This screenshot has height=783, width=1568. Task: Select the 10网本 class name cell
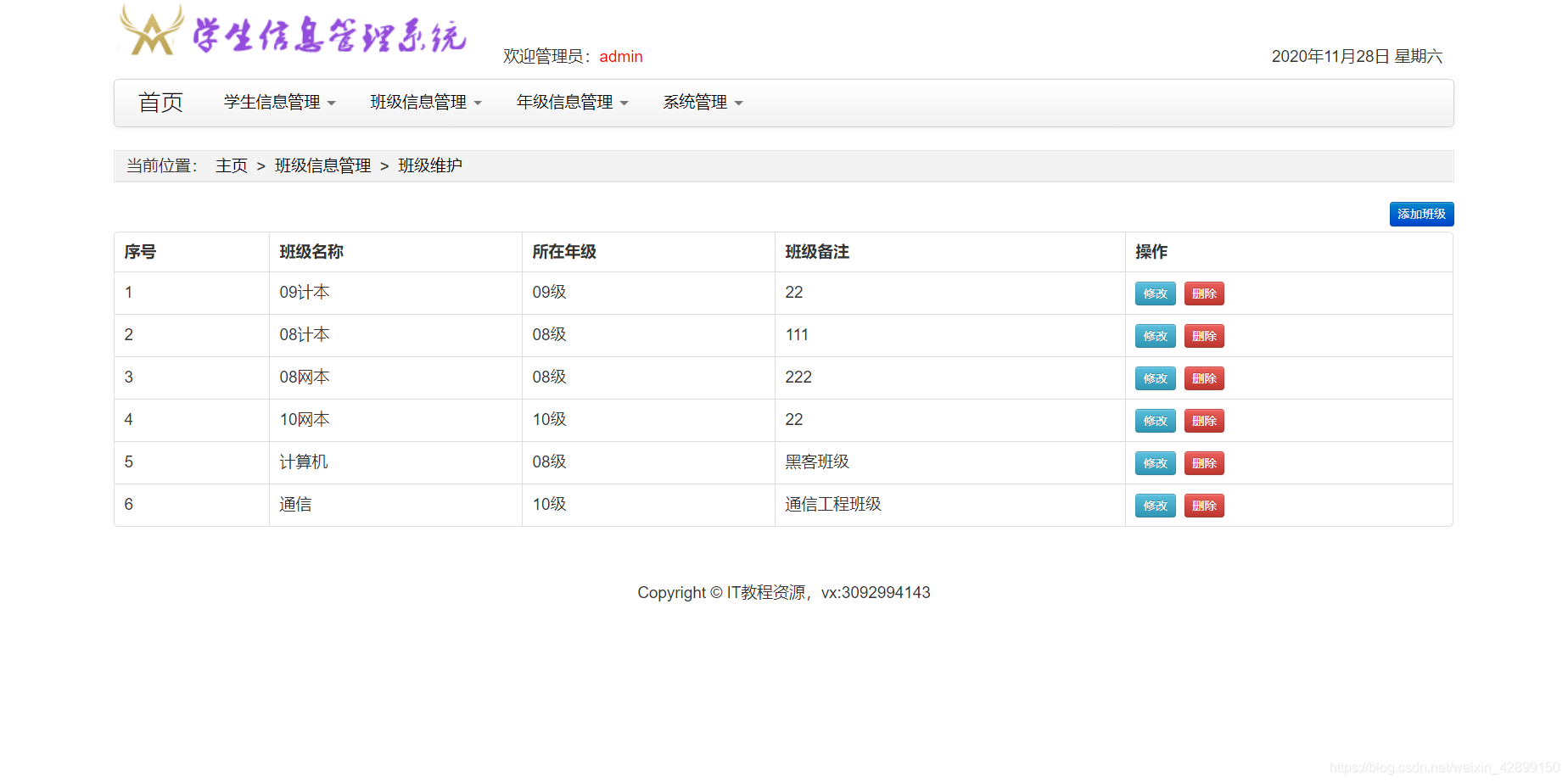[x=395, y=420]
